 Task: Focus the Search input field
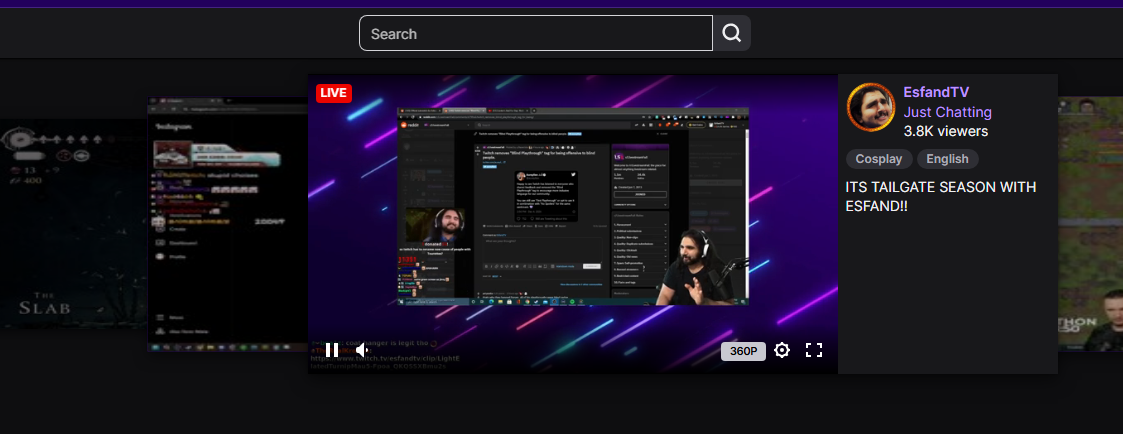point(536,33)
